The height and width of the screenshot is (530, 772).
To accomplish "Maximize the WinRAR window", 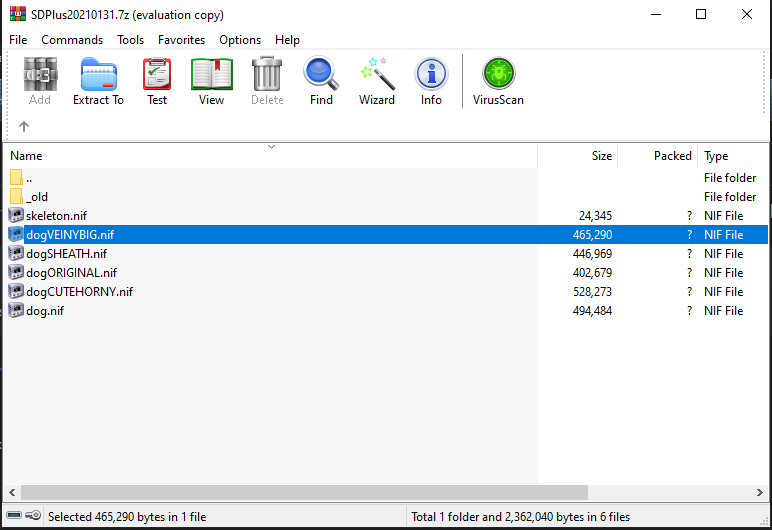I will point(701,14).
